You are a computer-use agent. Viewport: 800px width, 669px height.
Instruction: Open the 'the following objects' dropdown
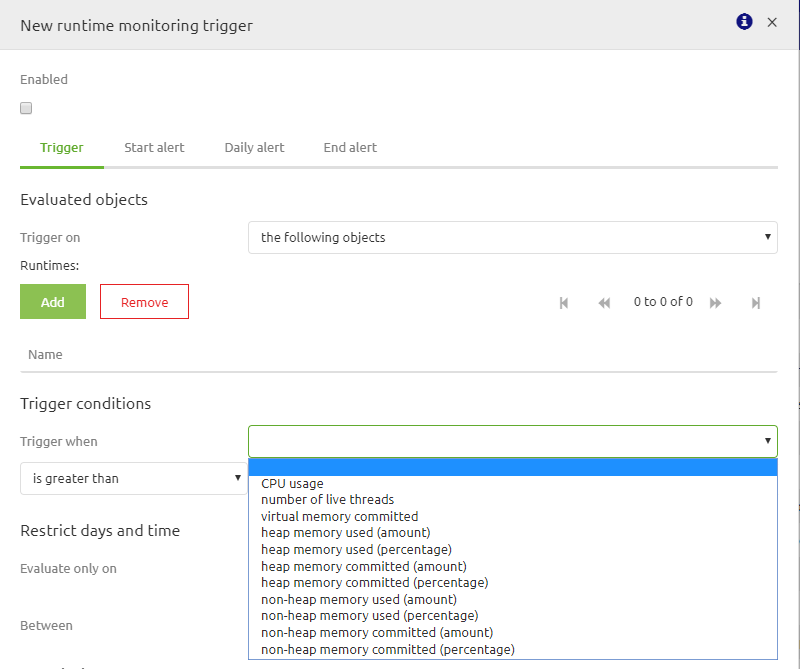point(512,237)
